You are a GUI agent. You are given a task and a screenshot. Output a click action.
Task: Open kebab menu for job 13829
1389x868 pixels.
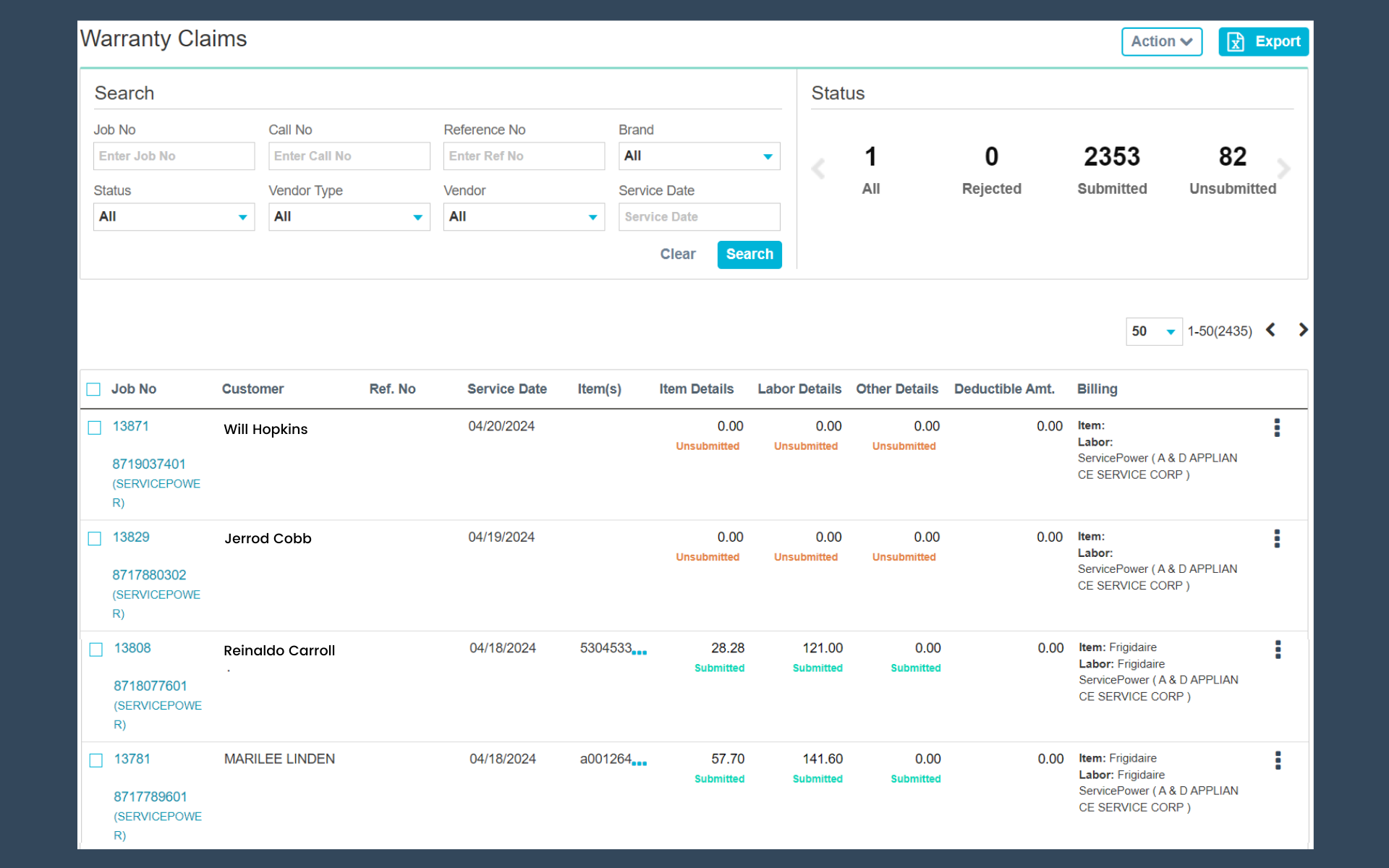pos(1277,538)
